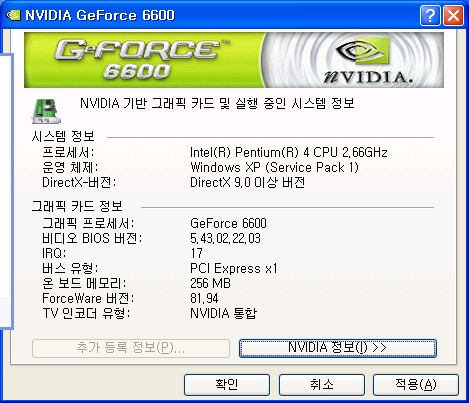Select the IRQ value 17
Screen dimensions: 469x403
(197, 253)
